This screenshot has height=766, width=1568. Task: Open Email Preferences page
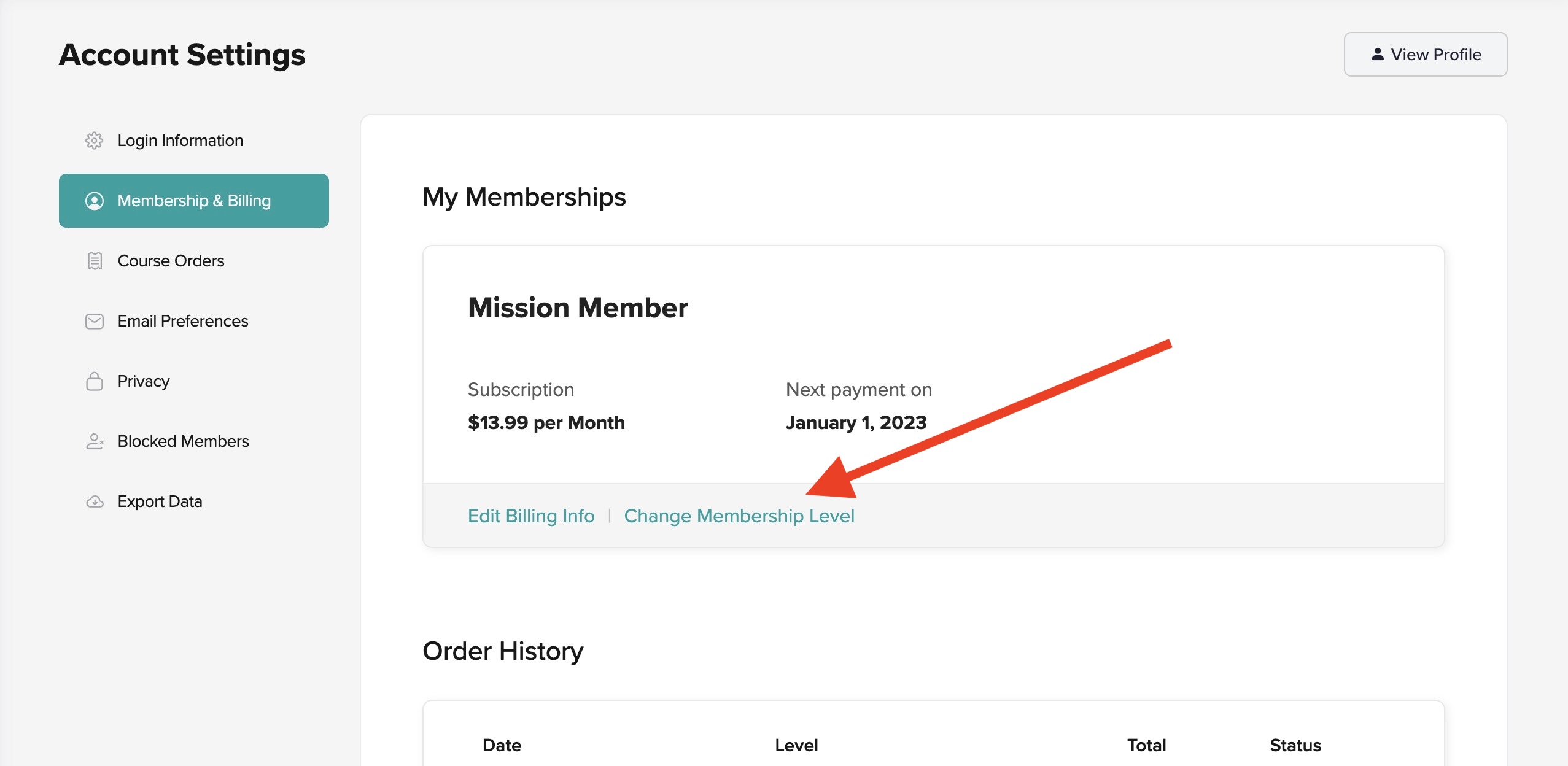pyautogui.click(x=182, y=321)
